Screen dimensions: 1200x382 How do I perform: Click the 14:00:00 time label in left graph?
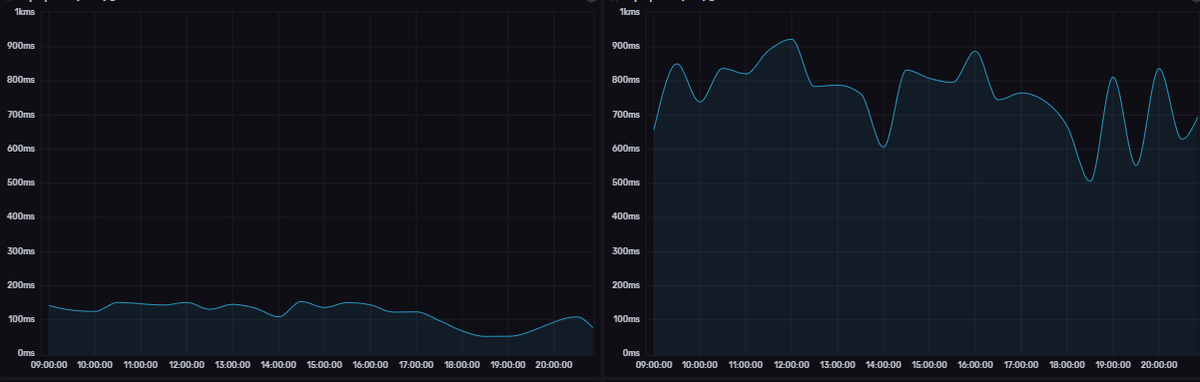279,366
